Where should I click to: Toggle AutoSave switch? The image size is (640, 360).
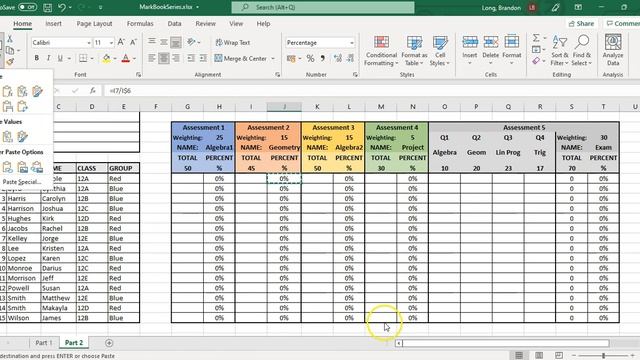27,7
